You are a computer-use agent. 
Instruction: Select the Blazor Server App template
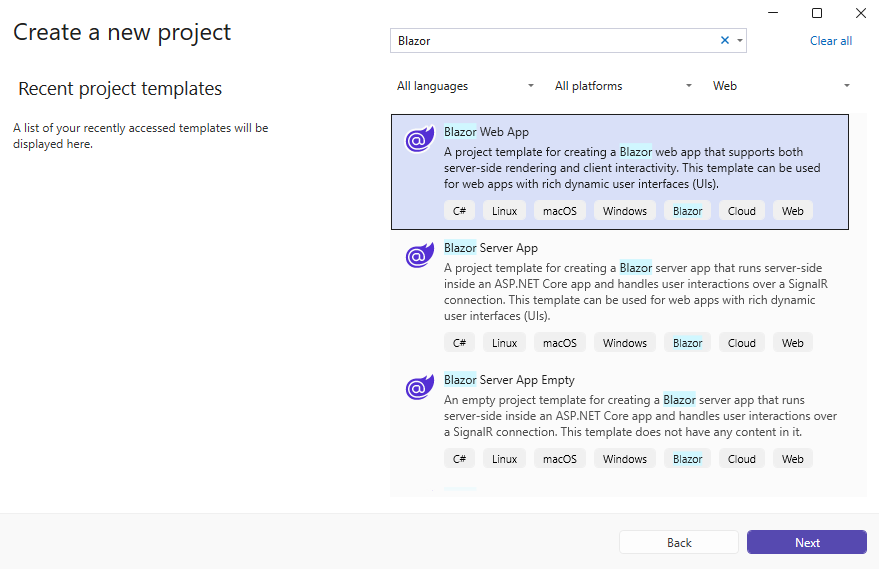(x=619, y=295)
